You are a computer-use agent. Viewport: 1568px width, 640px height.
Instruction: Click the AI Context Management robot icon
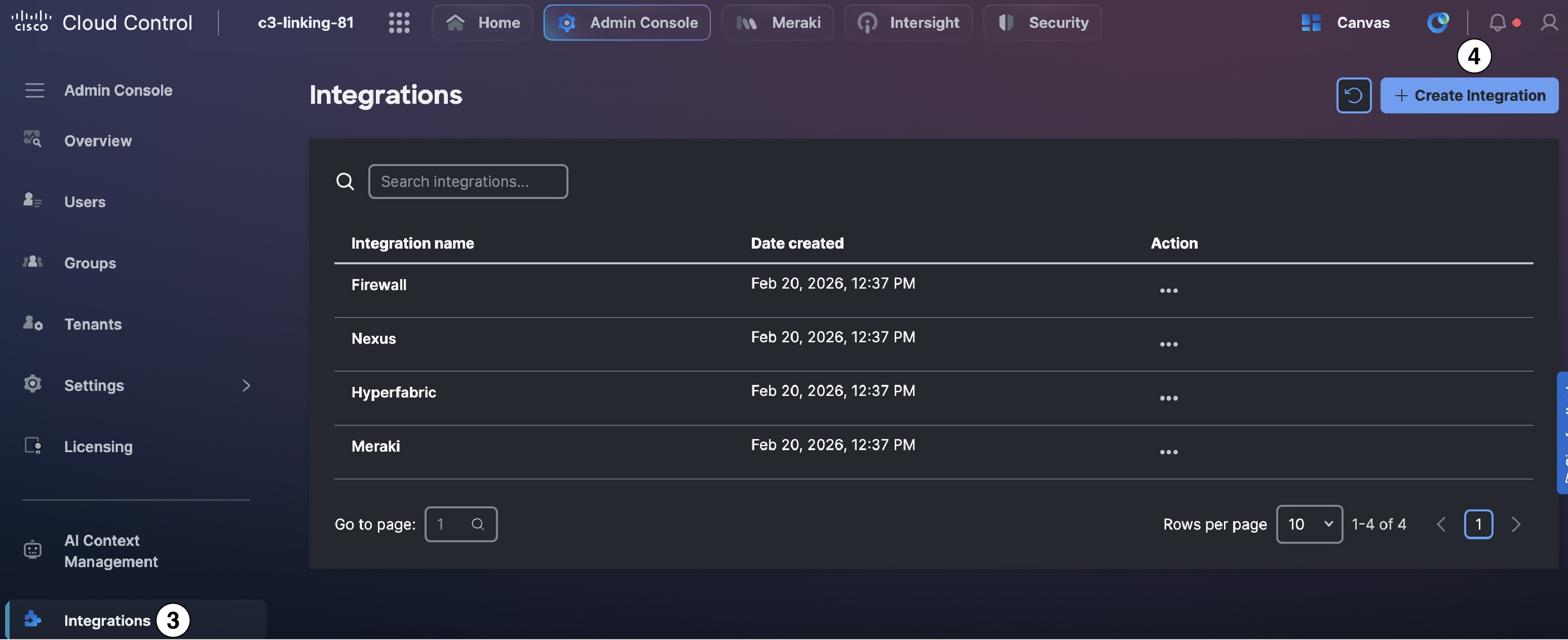pos(32,549)
